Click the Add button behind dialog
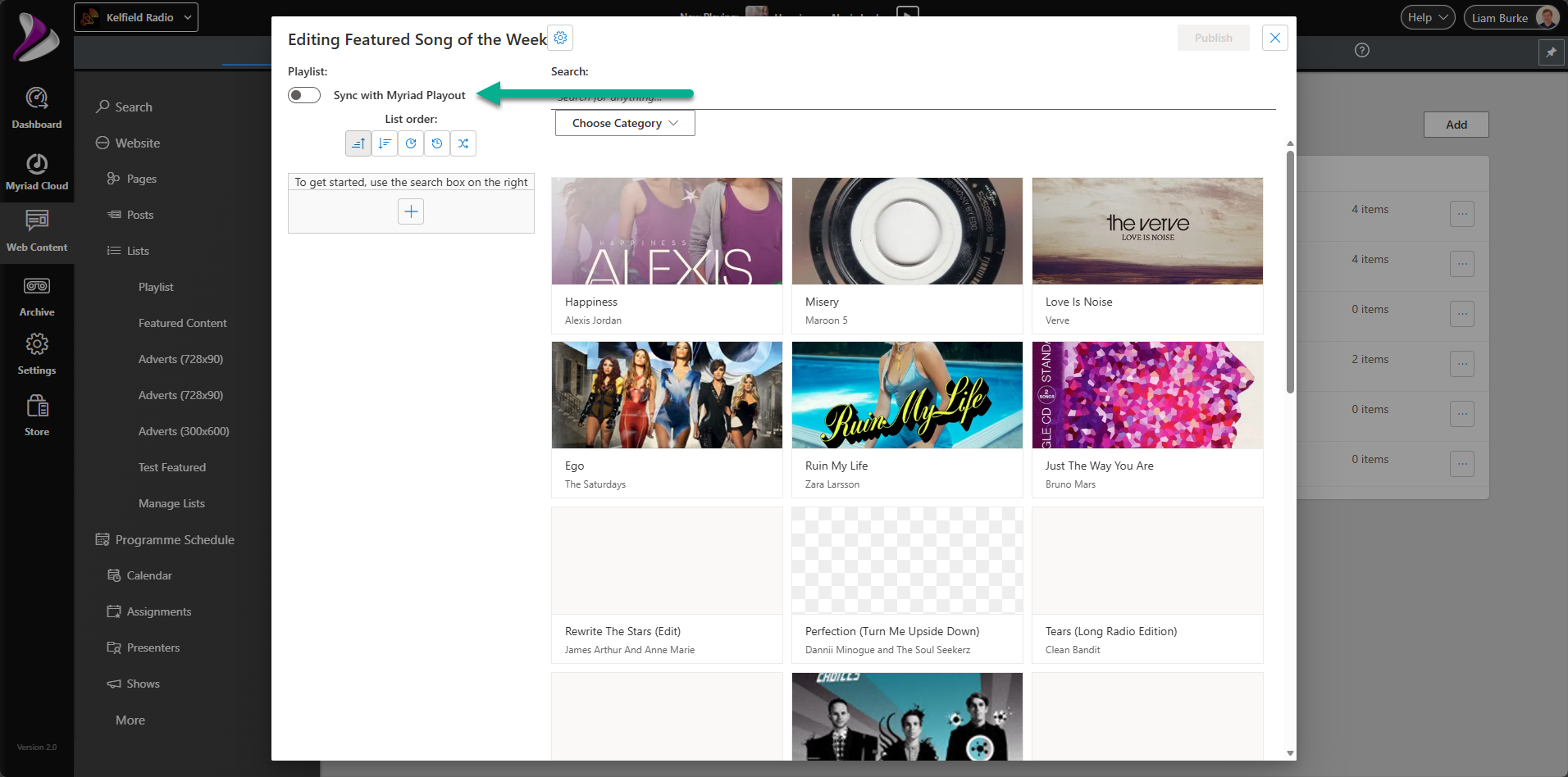Image resolution: width=1568 pixels, height=777 pixels. tap(1456, 125)
